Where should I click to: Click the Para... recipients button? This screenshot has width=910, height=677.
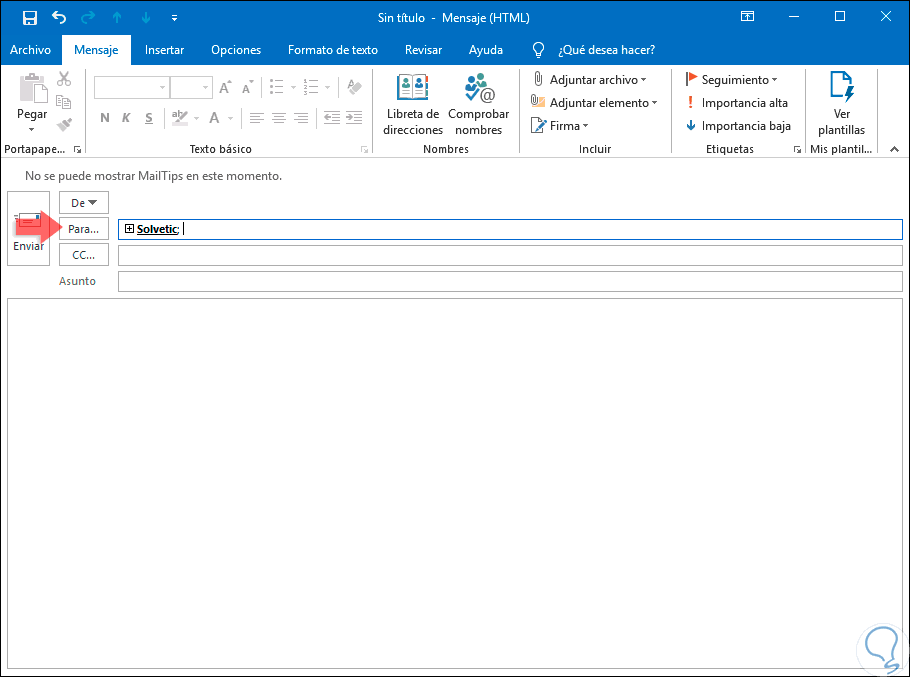[x=84, y=229]
